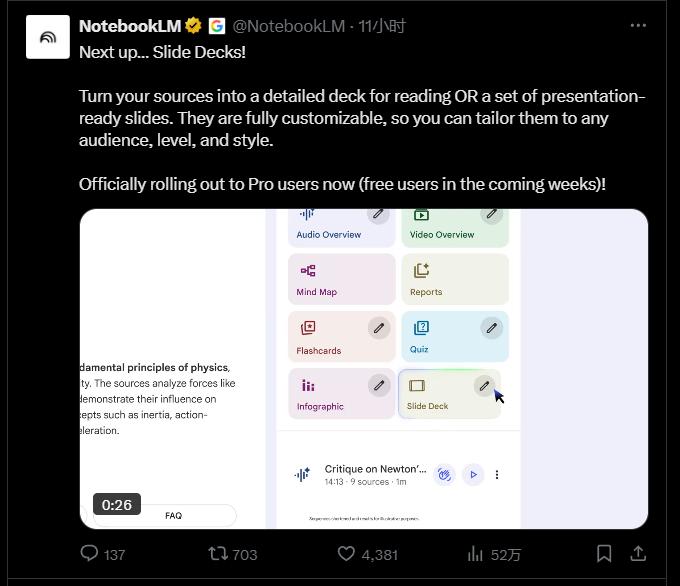Click the Google affiliation badge
This screenshot has width=680, height=586.
point(216,25)
